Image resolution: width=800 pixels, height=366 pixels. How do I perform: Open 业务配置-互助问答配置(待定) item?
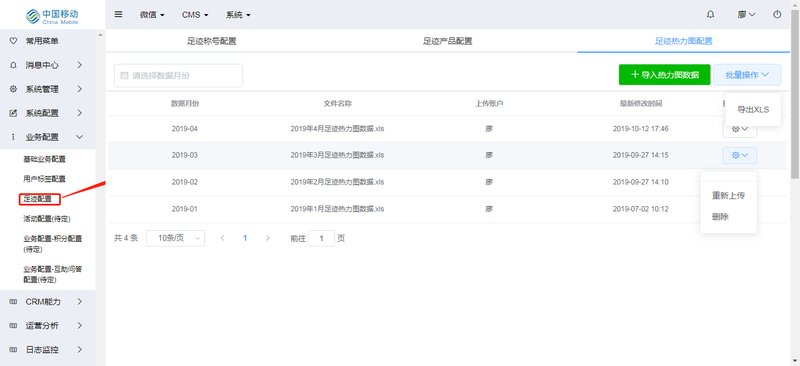click(x=53, y=274)
